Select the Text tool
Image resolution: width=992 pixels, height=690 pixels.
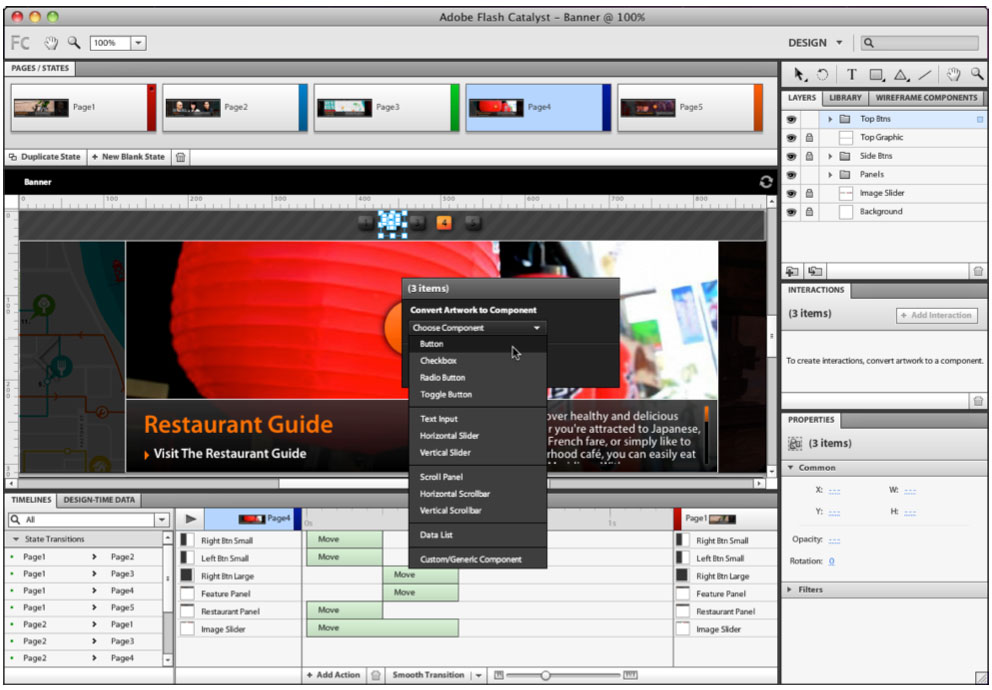click(x=852, y=75)
